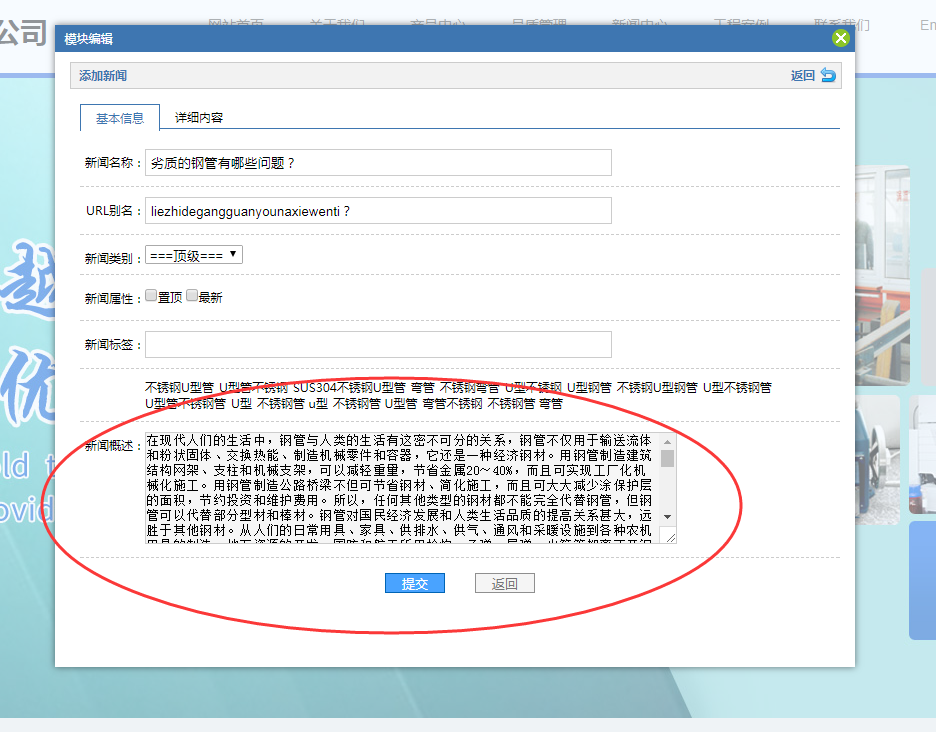Click the empty 新闻标签 input box
Screen dimensions: 936x732
[378, 344]
